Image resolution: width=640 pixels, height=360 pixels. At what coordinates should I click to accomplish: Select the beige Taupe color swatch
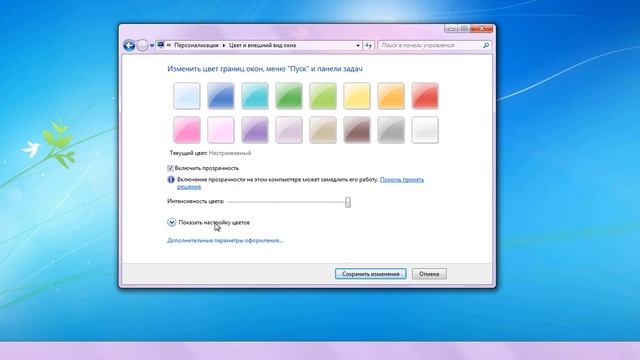point(323,130)
